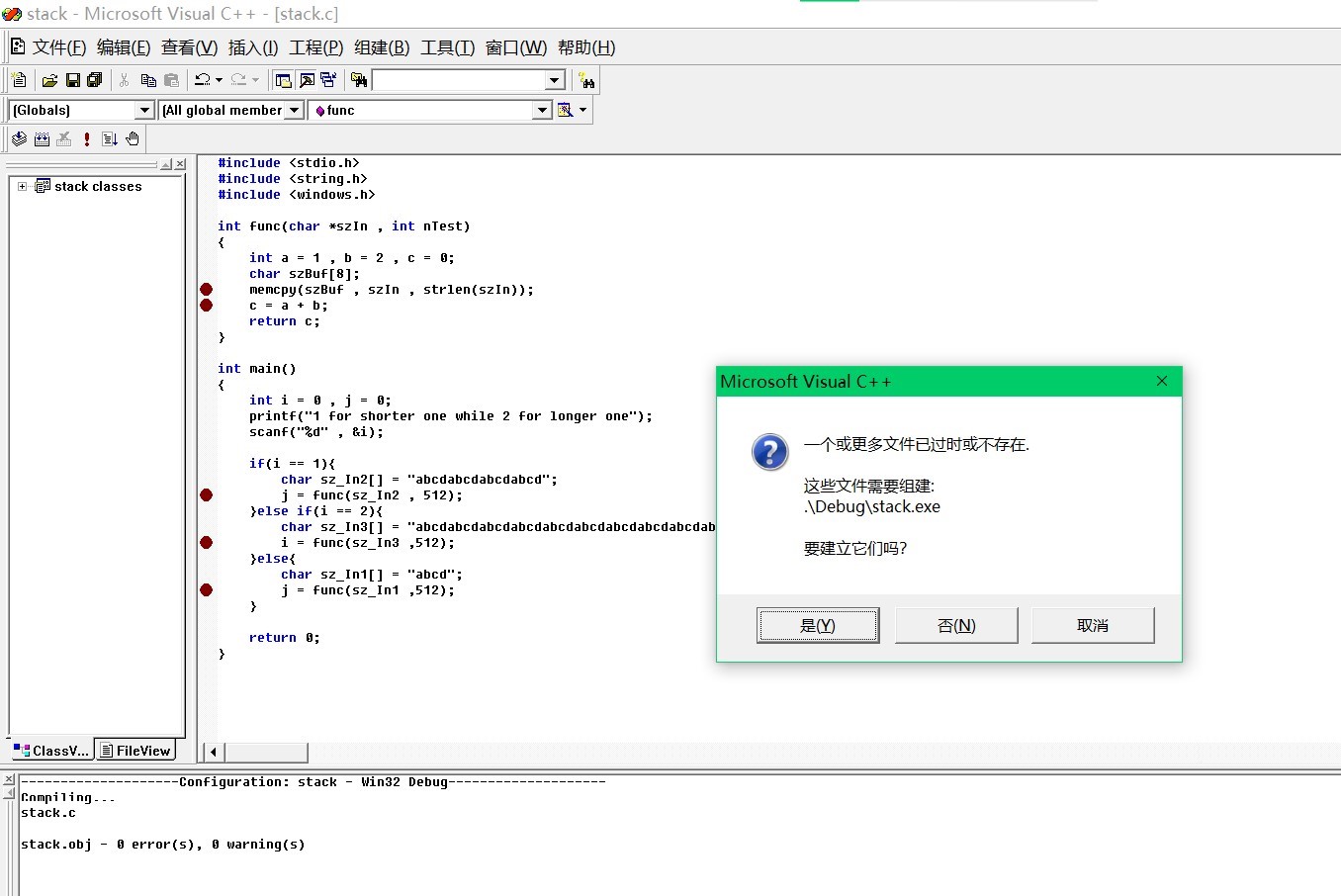
Task: Click the return c; code line
Action: (x=285, y=321)
